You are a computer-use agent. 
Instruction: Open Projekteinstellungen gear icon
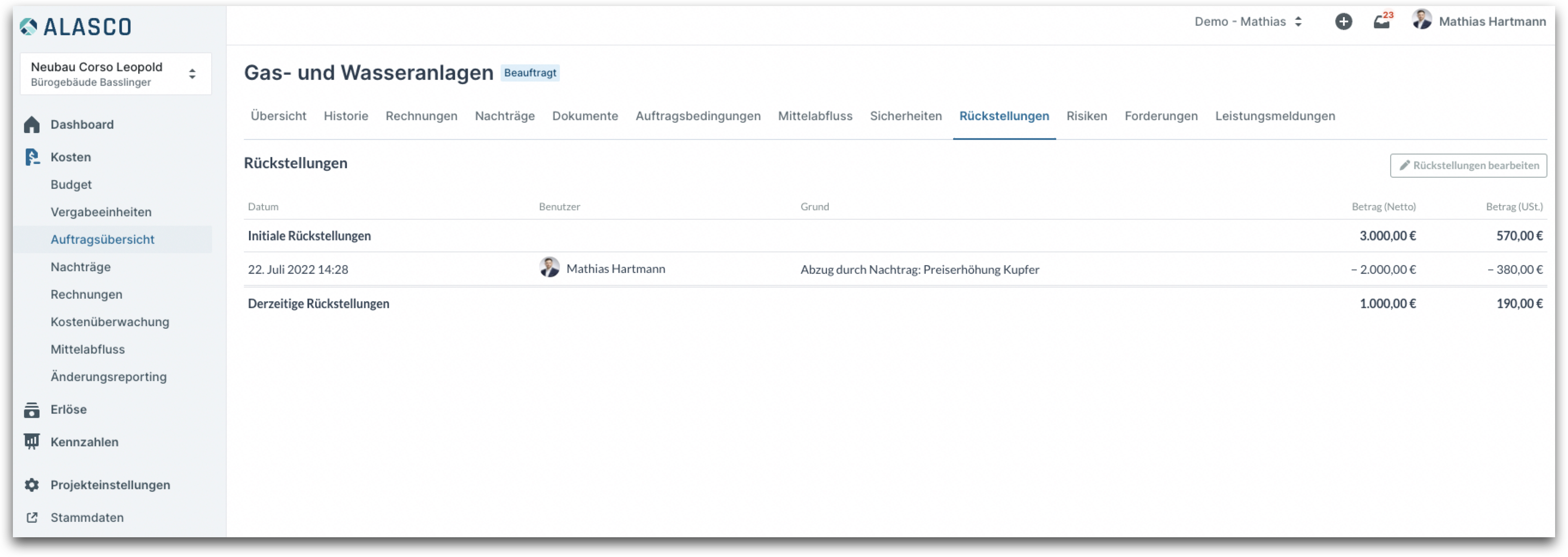click(32, 485)
